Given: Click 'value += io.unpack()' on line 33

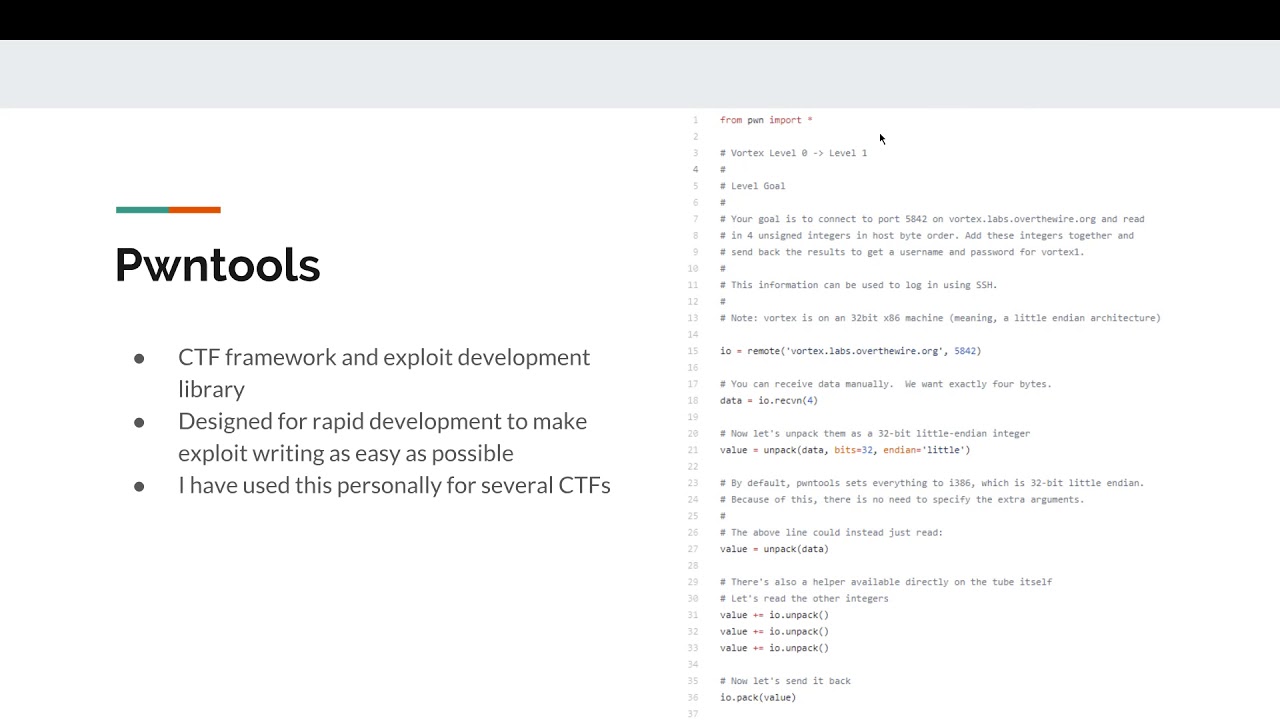Looking at the screenshot, I should click(x=774, y=648).
